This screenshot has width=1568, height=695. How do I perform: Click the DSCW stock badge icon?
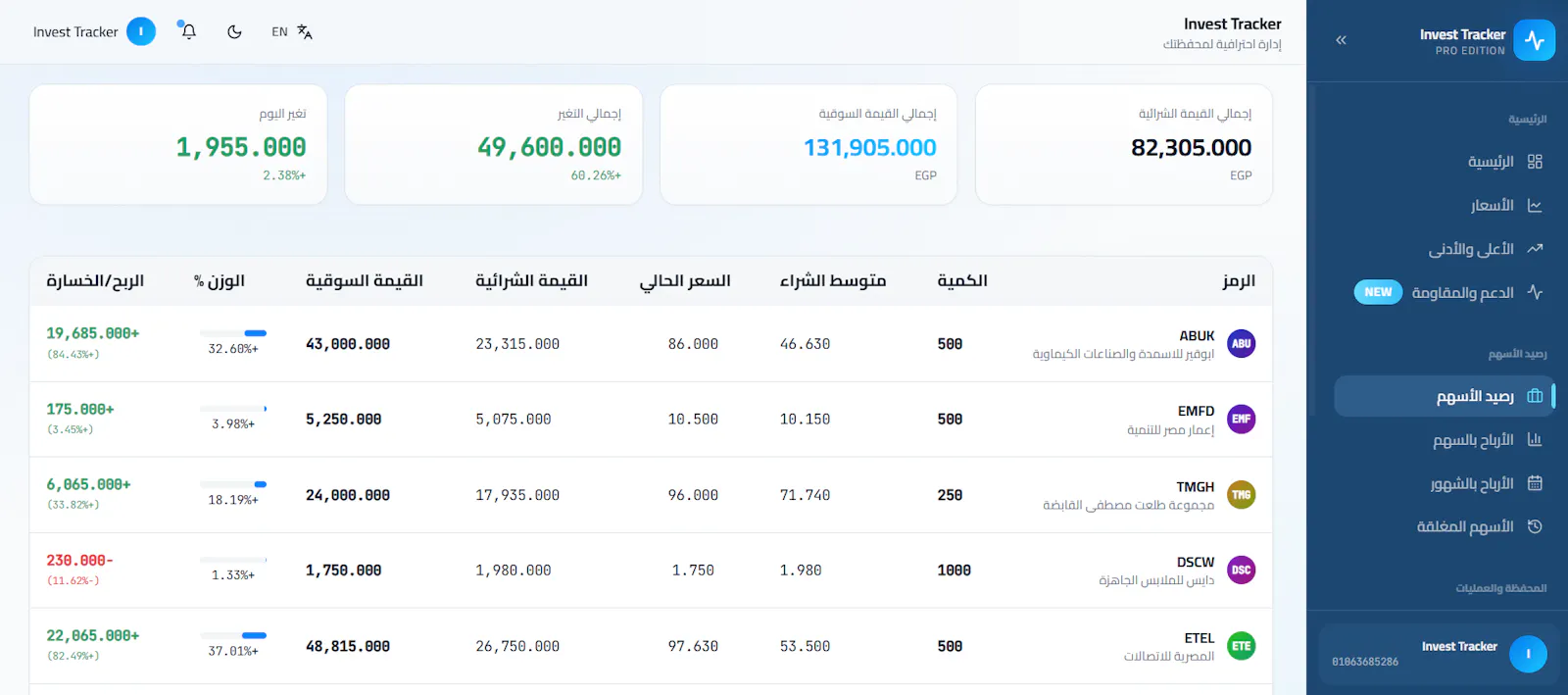[1242, 571]
